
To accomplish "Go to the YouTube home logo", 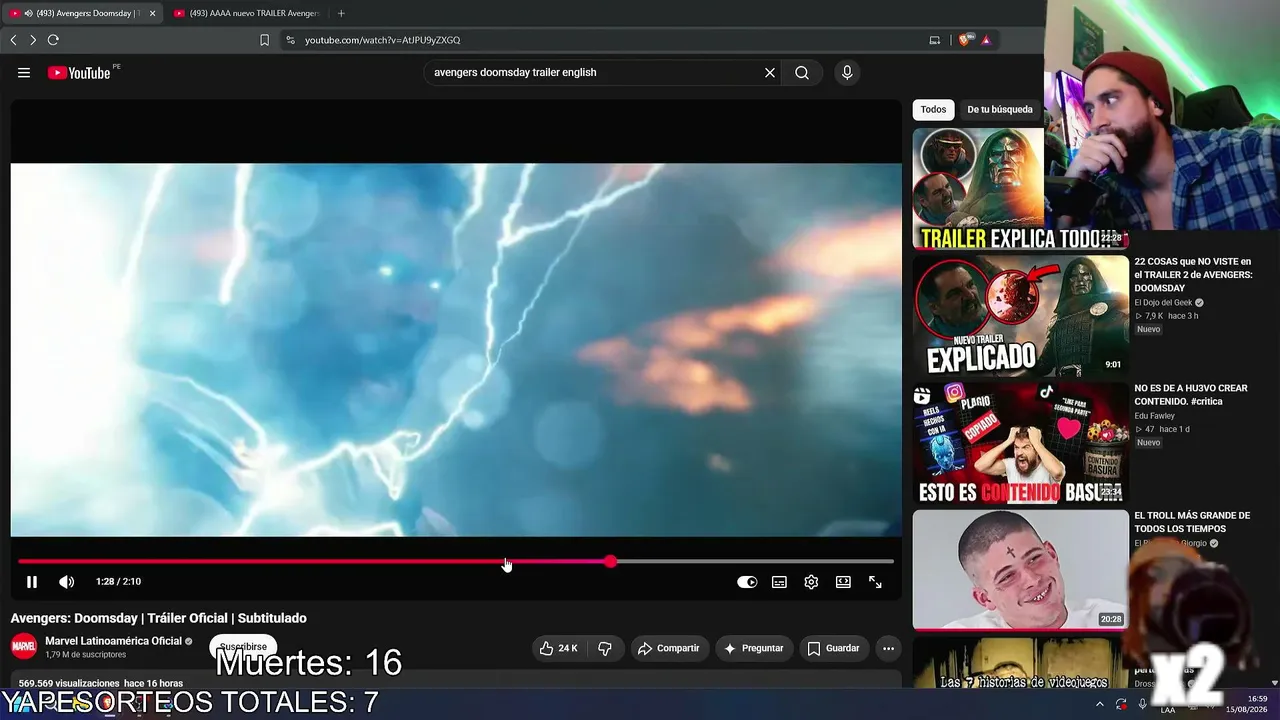I will (x=79, y=72).
